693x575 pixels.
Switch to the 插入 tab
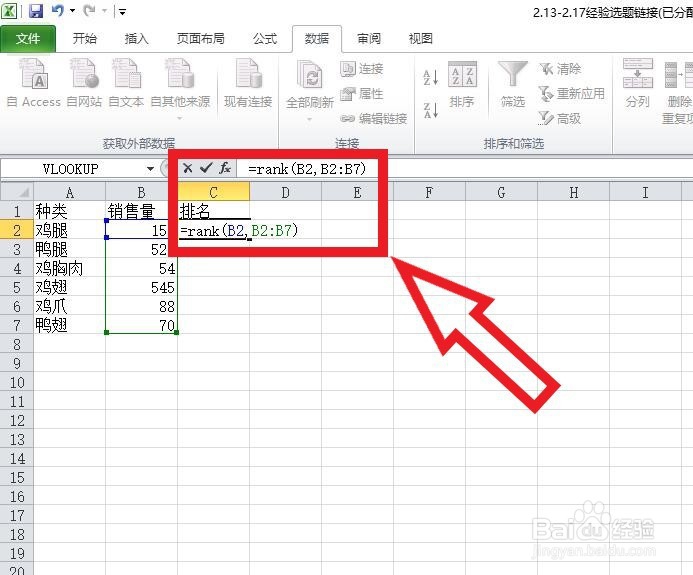pyautogui.click(x=136, y=39)
